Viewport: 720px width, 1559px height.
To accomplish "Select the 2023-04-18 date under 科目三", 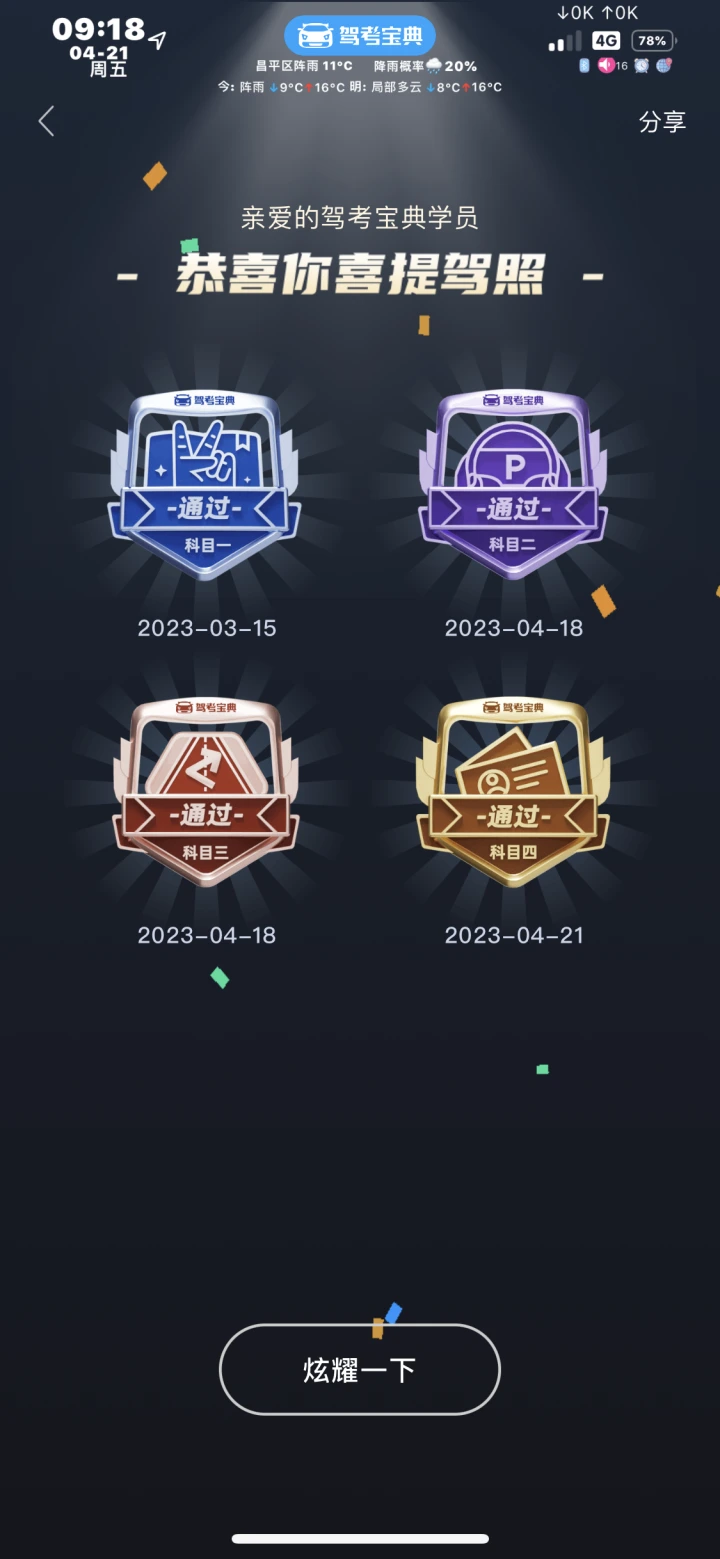I will [x=207, y=935].
